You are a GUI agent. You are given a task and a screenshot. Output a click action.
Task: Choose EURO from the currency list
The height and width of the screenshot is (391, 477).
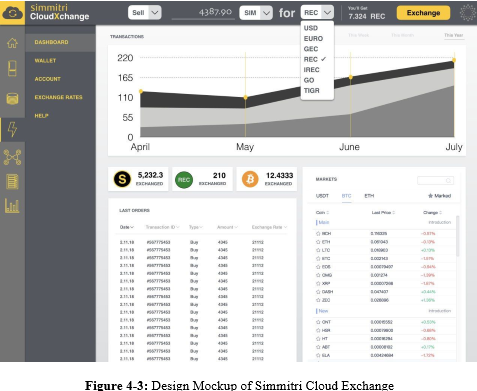[x=313, y=38]
